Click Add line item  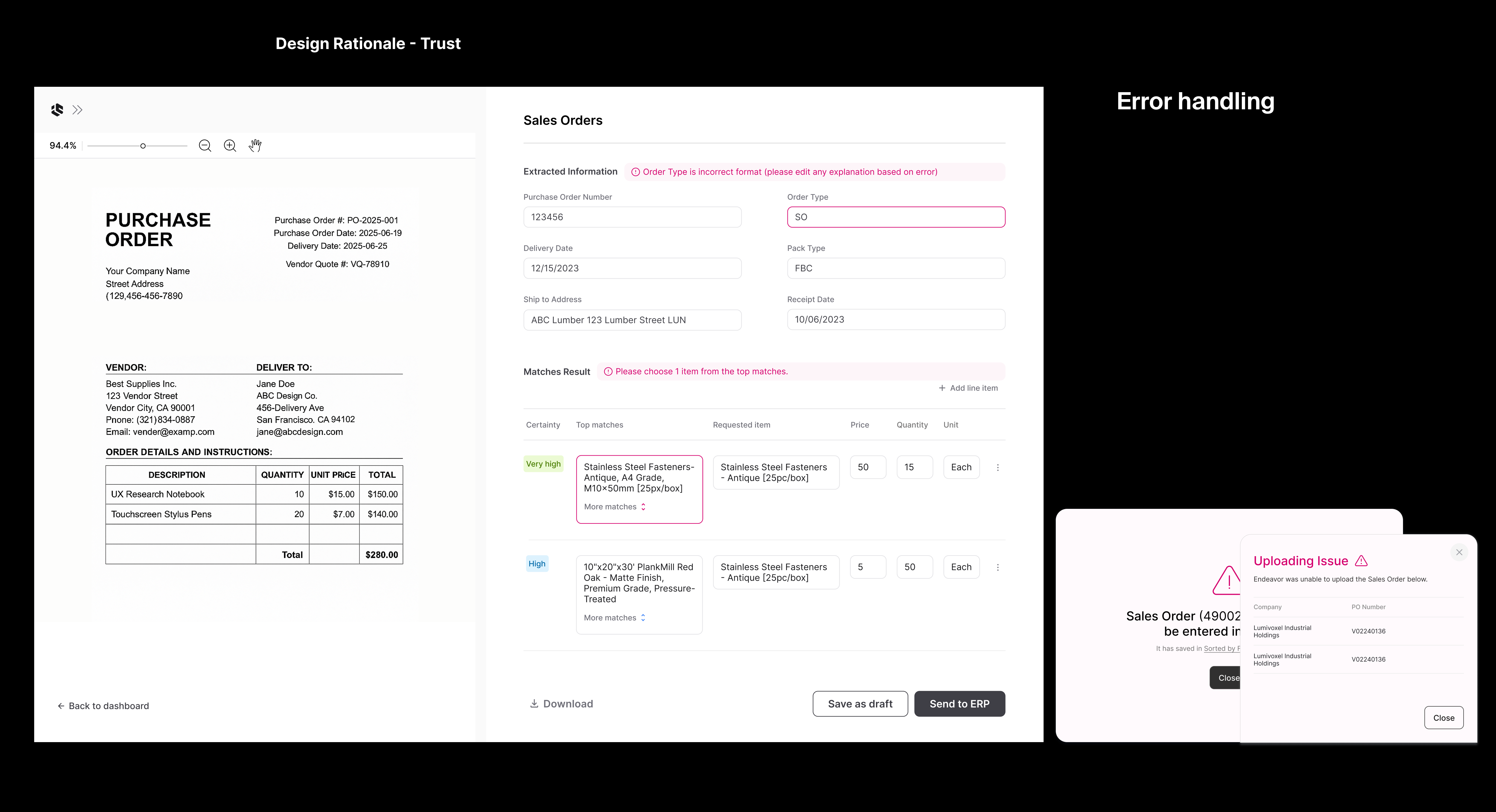tap(968, 388)
